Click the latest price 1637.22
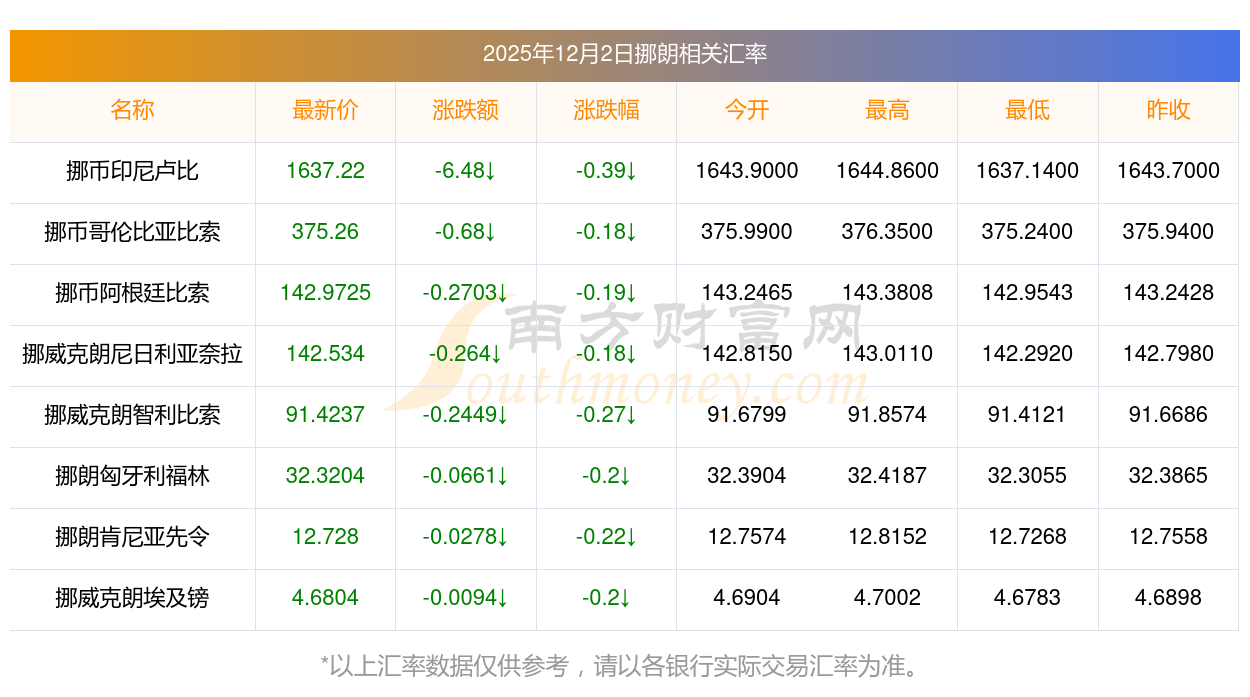This screenshot has width=1250, height=697. (325, 171)
